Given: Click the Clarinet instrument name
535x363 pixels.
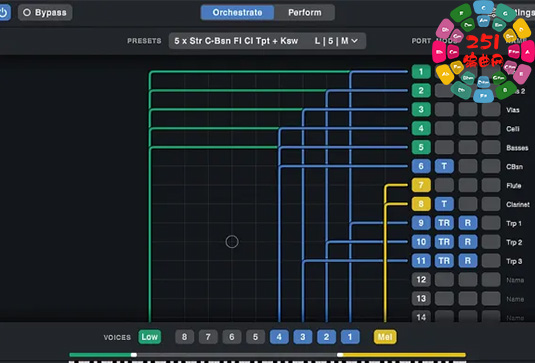Looking at the screenshot, I should (x=518, y=204).
